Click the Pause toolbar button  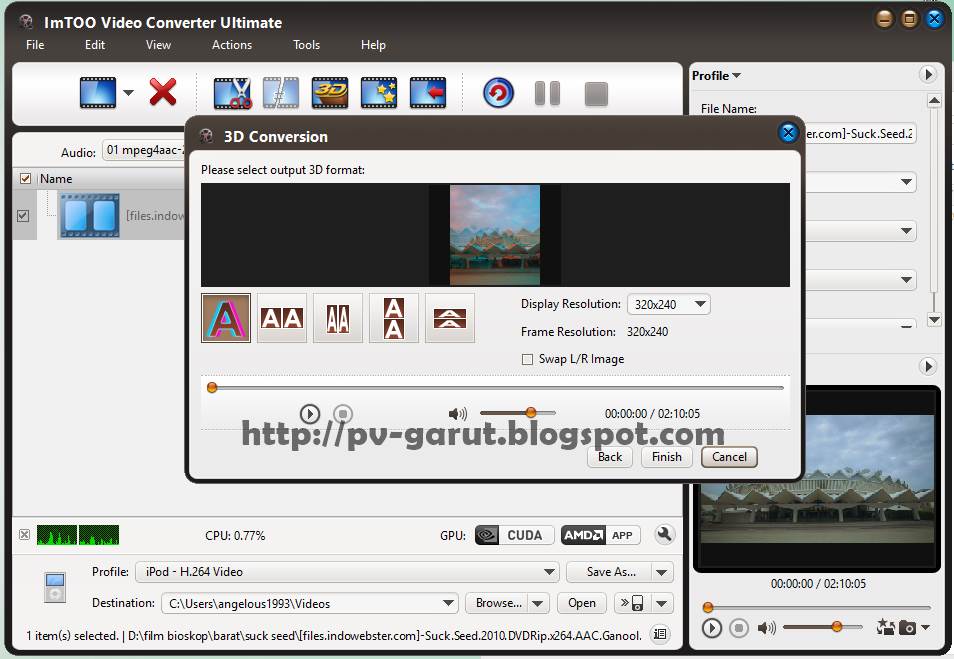(547, 94)
